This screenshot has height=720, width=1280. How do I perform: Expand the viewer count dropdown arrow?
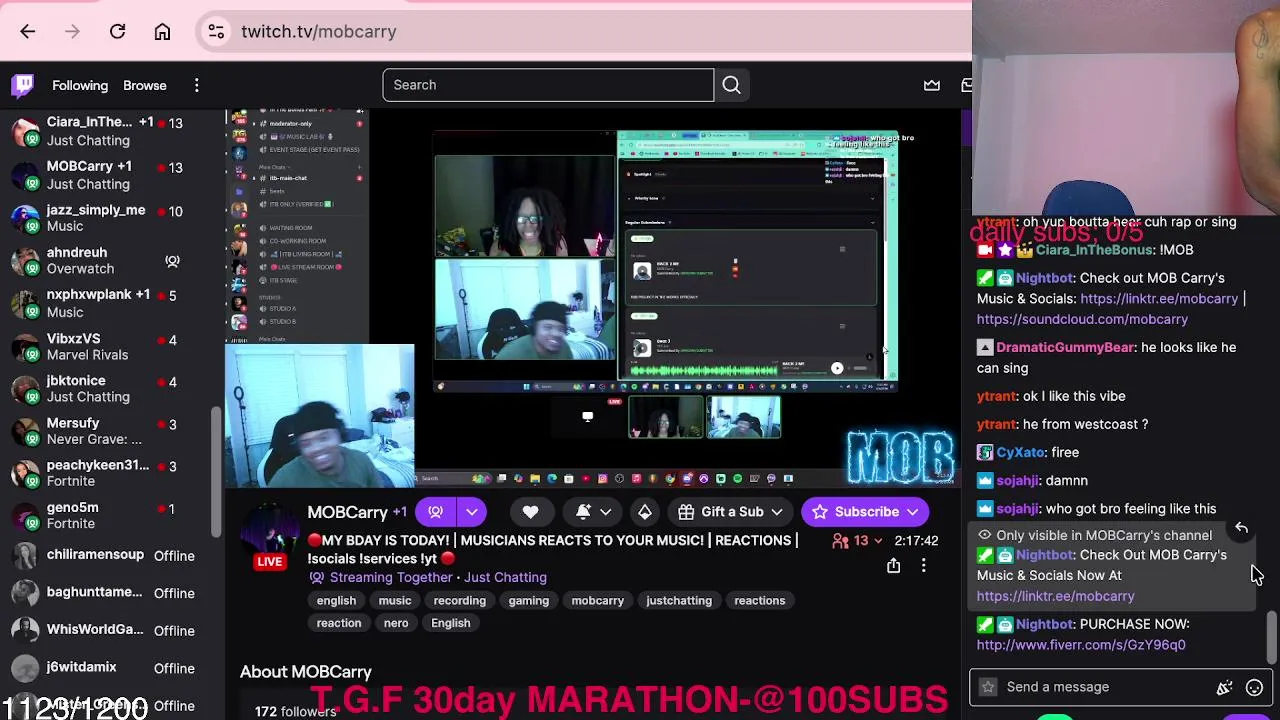point(878,541)
